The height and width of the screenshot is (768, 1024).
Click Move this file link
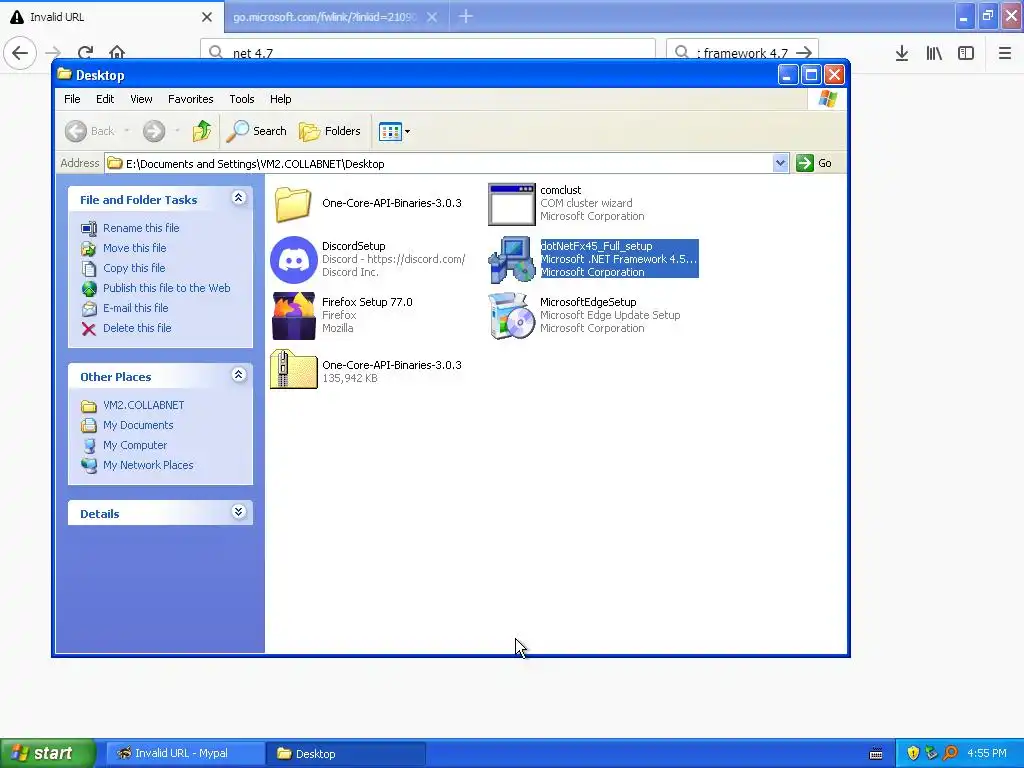[x=135, y=248]
